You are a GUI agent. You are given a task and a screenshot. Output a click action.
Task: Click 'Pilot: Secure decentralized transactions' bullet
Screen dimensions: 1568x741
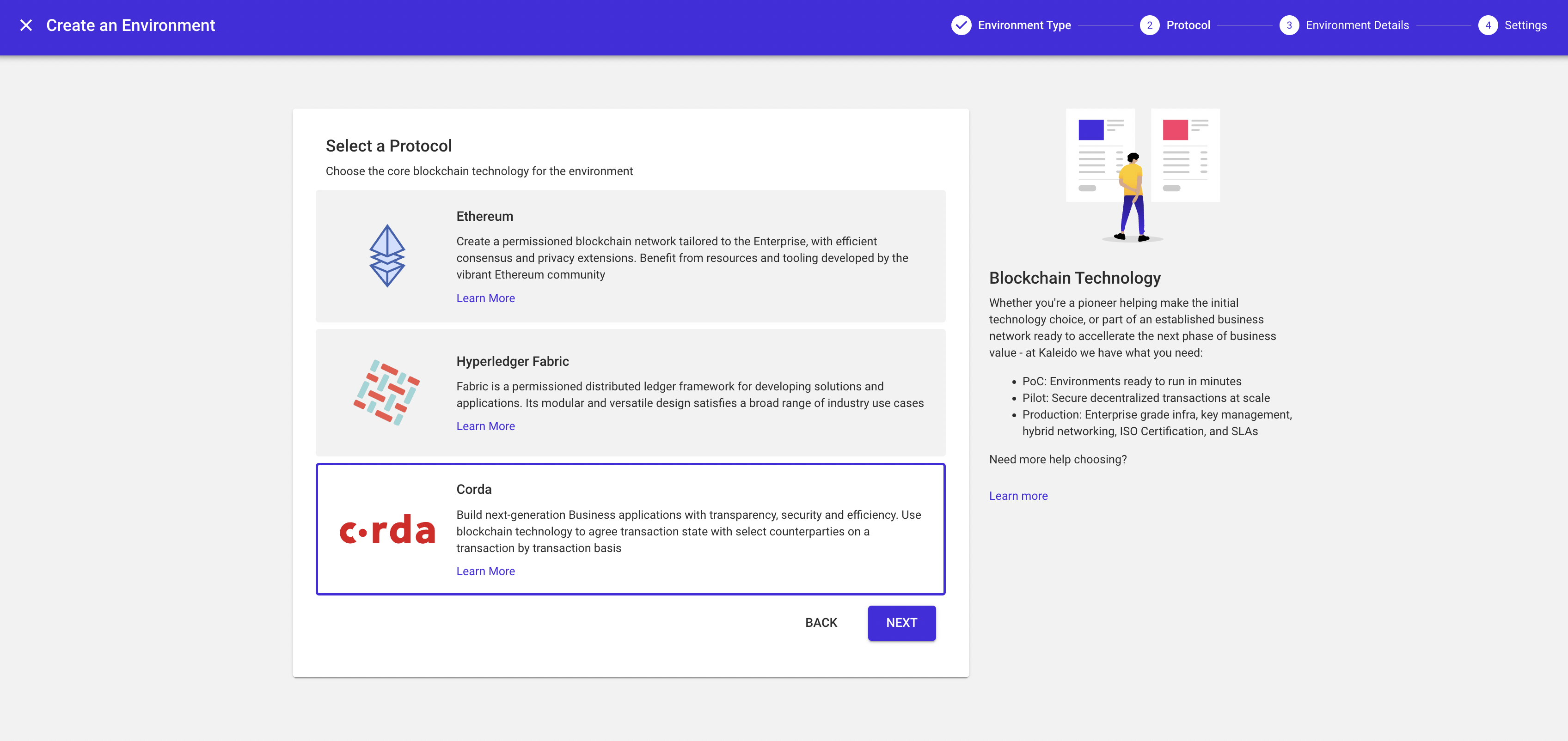tap(1145, 398)
